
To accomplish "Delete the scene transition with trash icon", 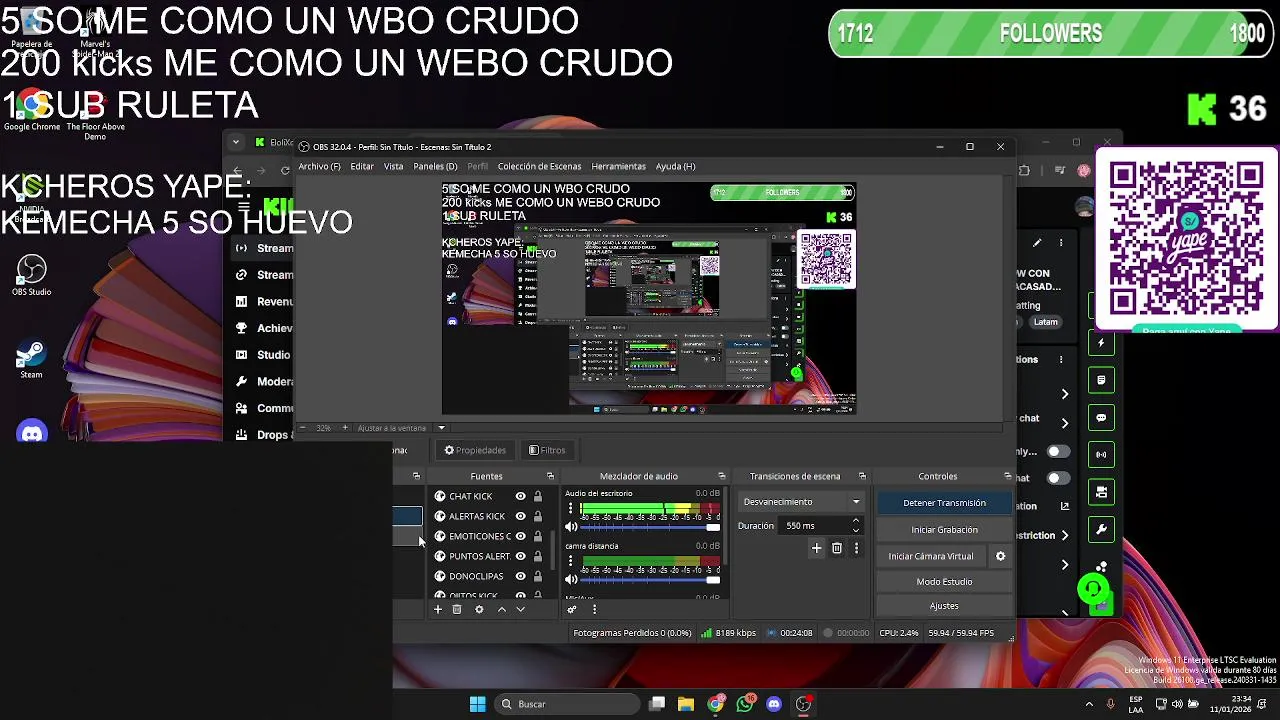I will (x=837, y=548).
